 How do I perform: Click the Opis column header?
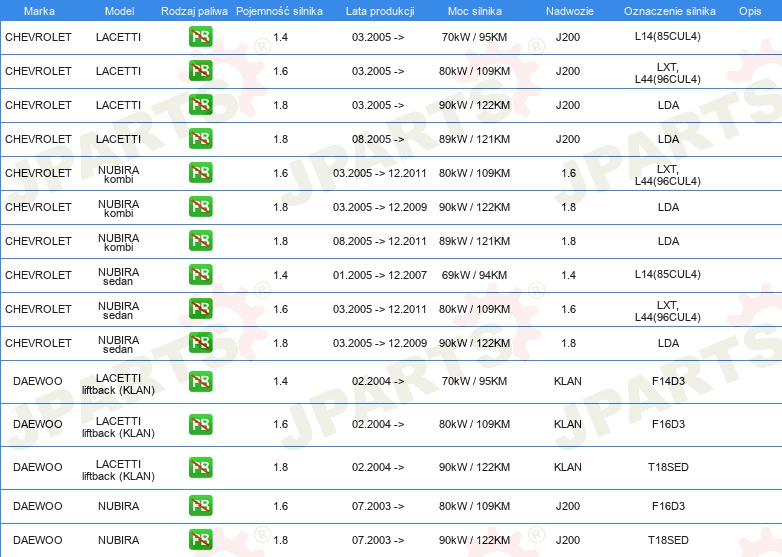click(x=750, y=11)
